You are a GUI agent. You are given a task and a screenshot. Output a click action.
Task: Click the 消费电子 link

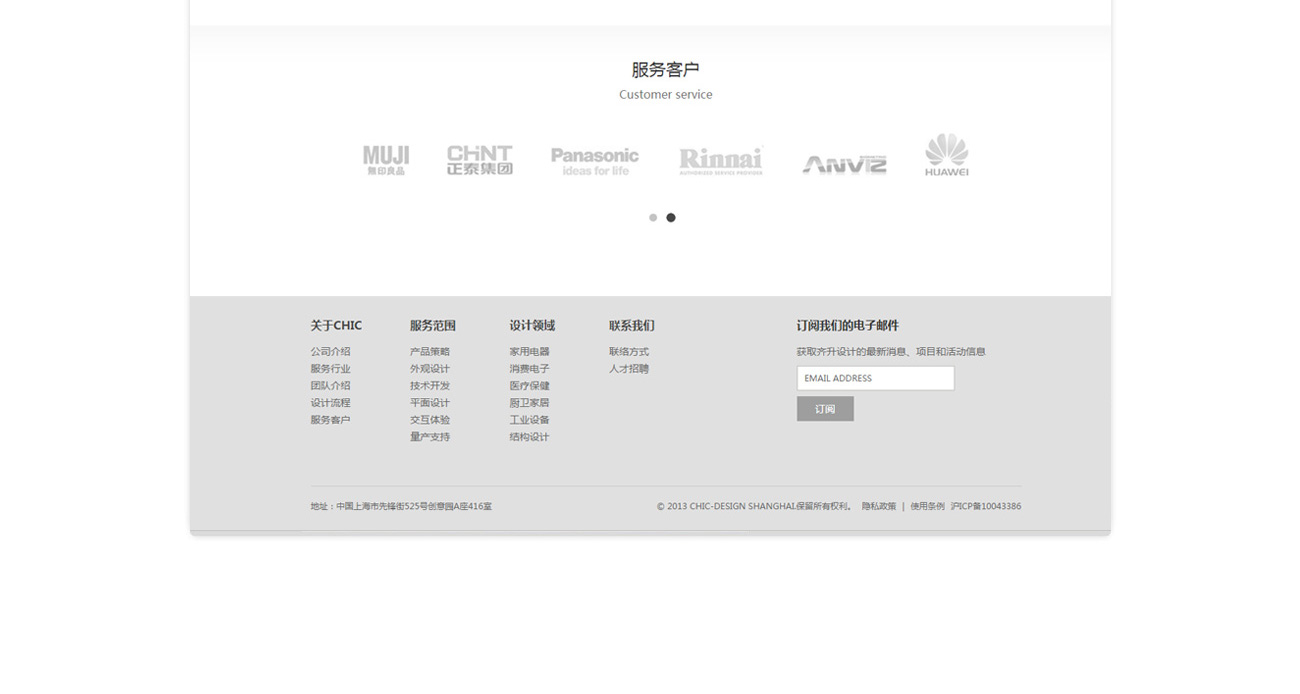pyautogui.click(x=529, y=369)
